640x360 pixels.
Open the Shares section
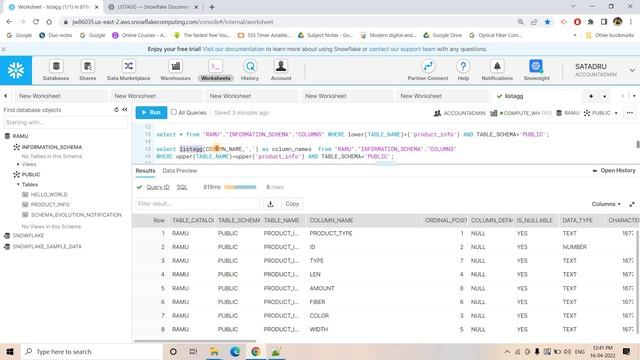(87, 70)
